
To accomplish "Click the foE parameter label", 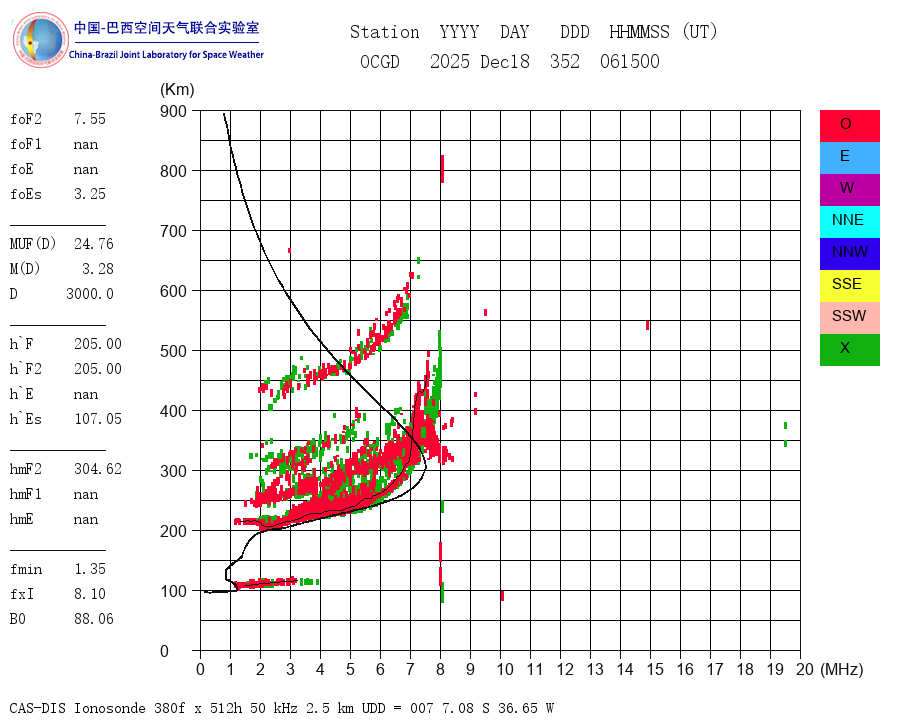I will point(22,169).
